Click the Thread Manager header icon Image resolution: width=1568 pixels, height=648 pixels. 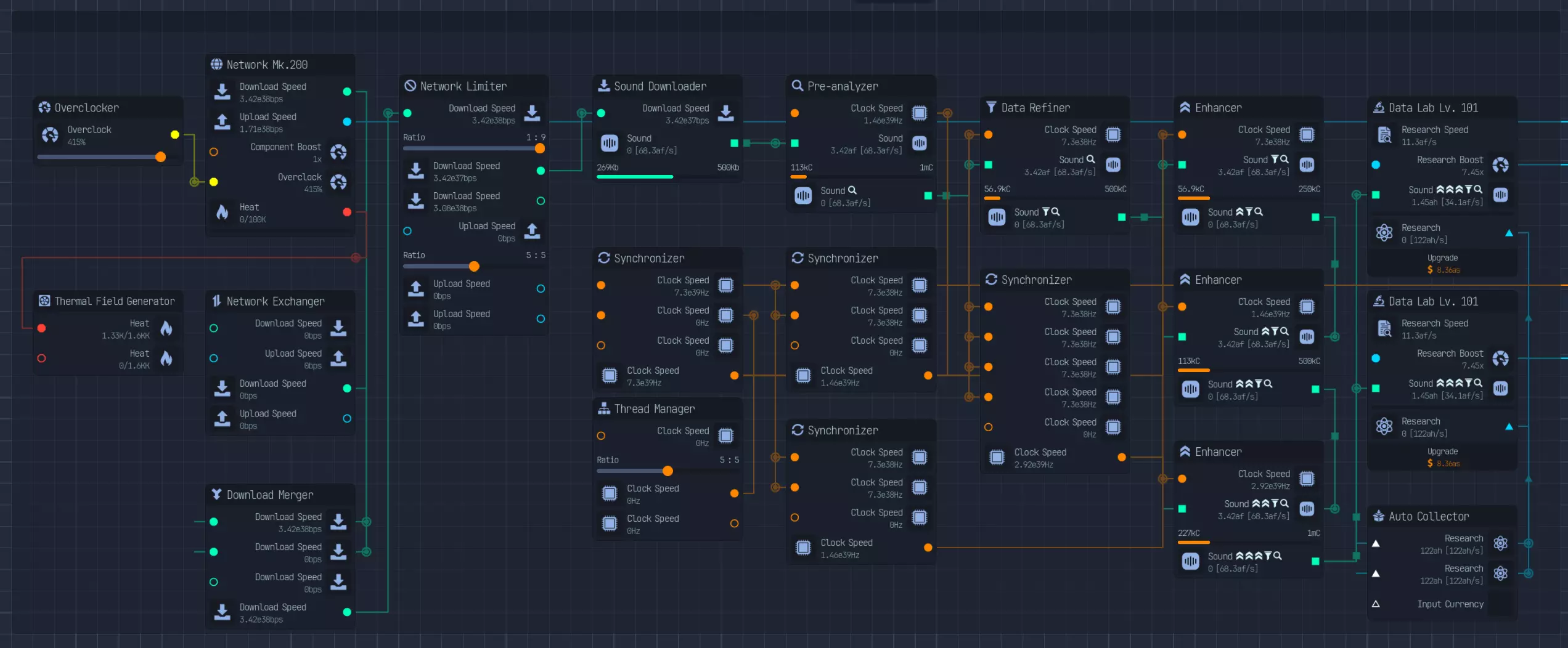point(604,408)
